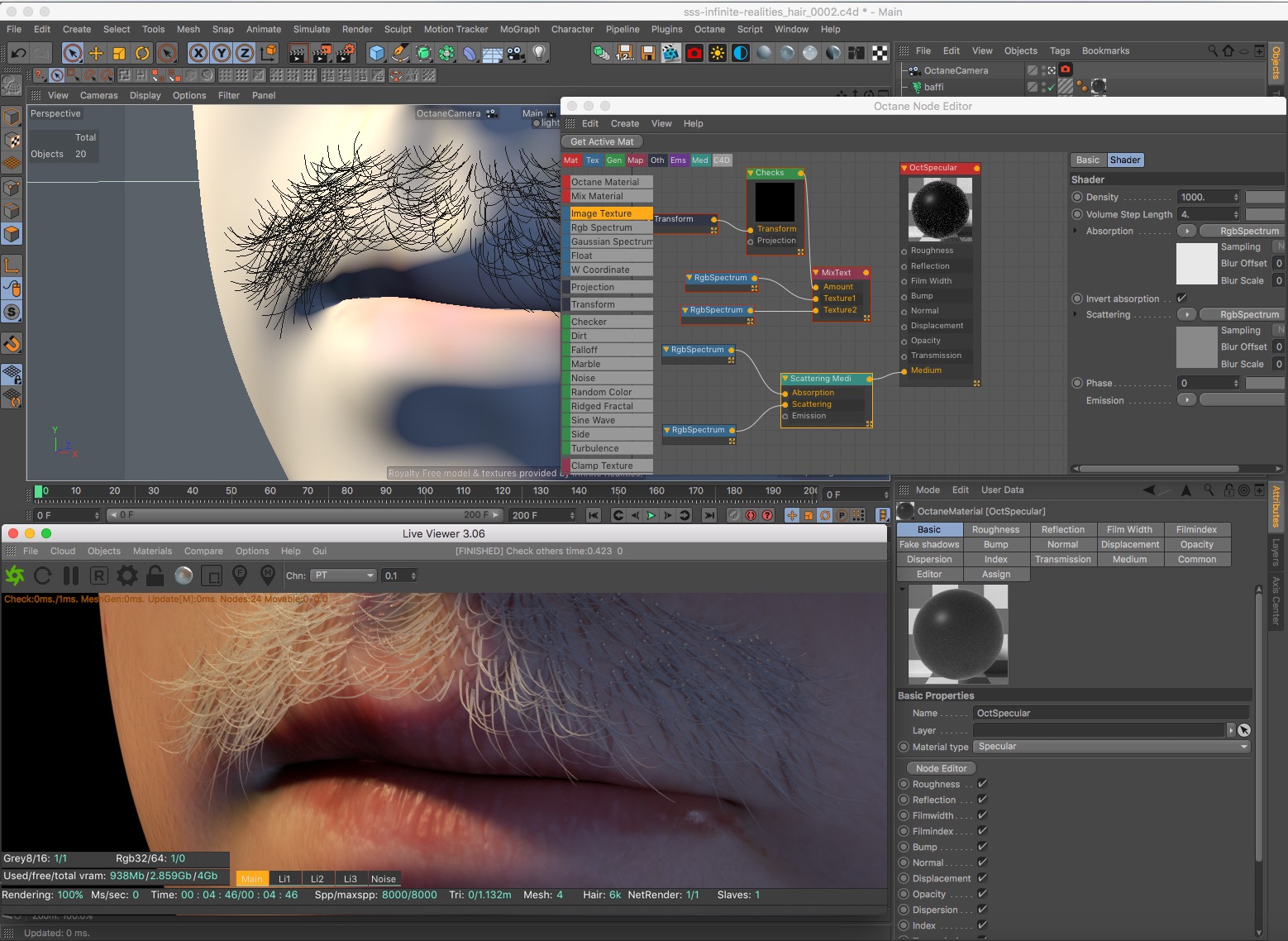The width and height of the screenshot is (1288, 941).
Task: Toggle the Bump channel checkbox
Action: (982, 847)
